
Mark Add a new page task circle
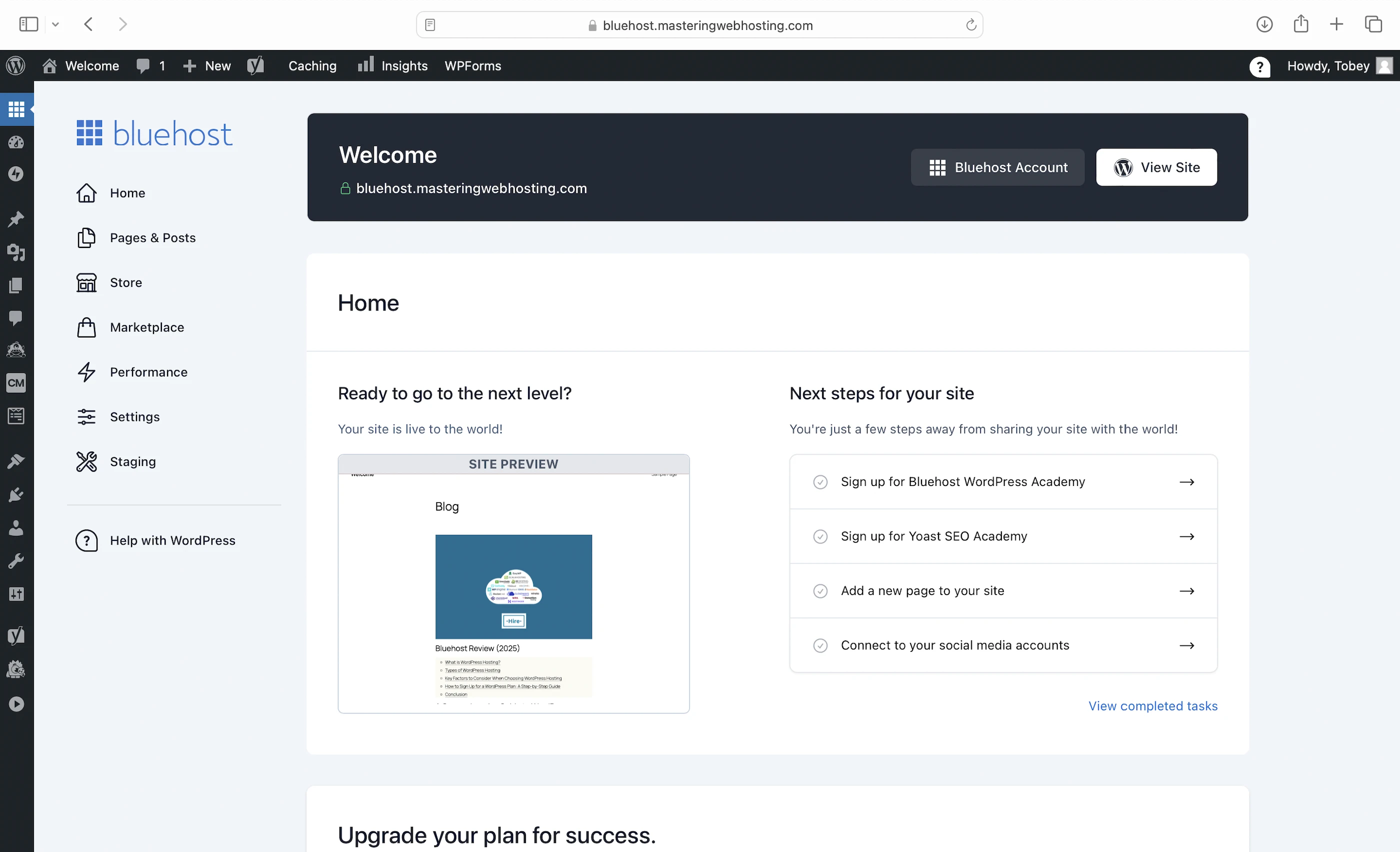pos(820,590)
